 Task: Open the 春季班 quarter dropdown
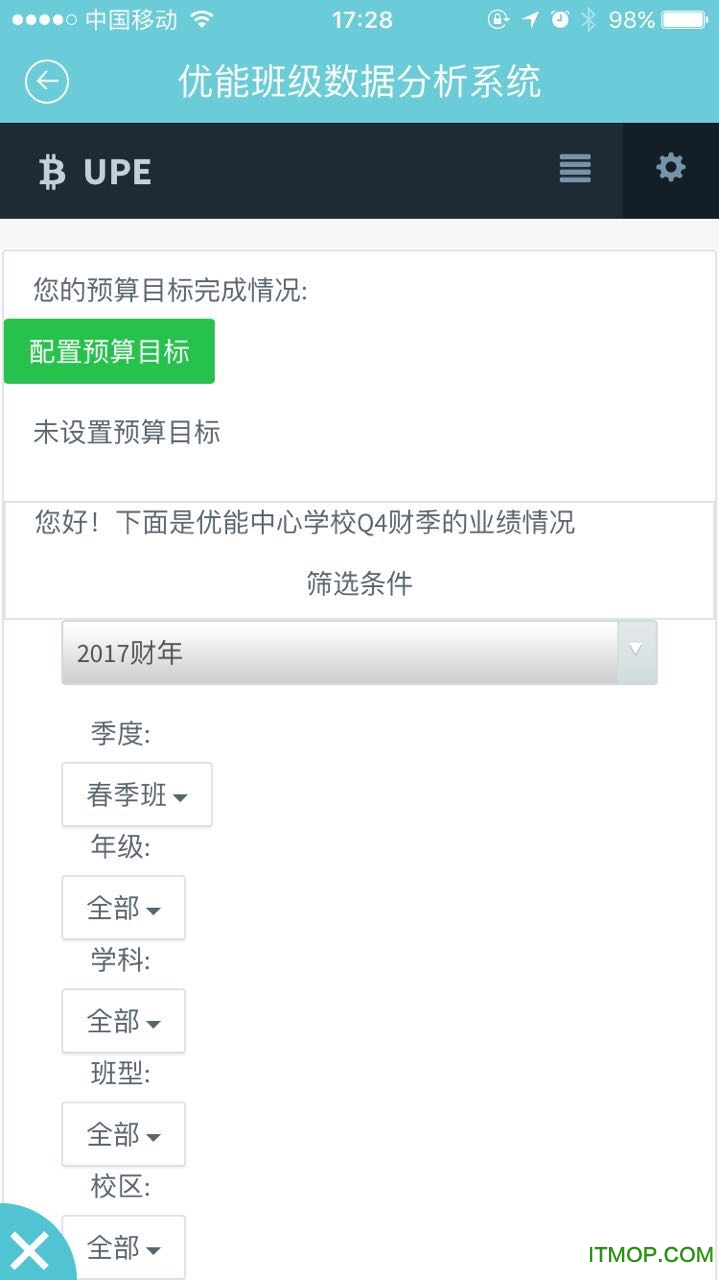[x=136, y=794]
